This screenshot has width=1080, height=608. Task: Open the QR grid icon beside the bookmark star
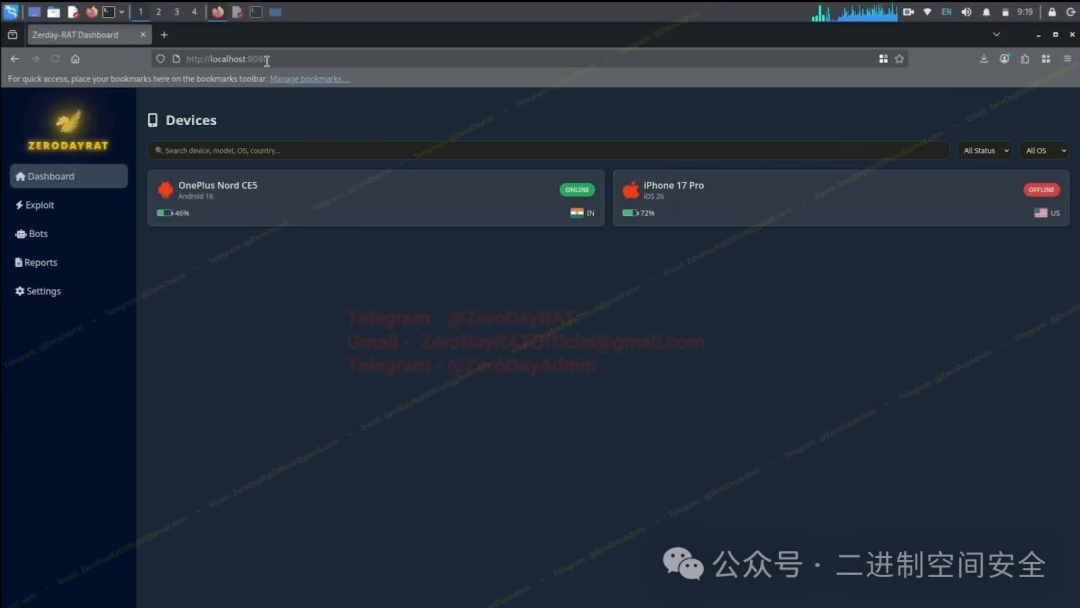(883, 59)
